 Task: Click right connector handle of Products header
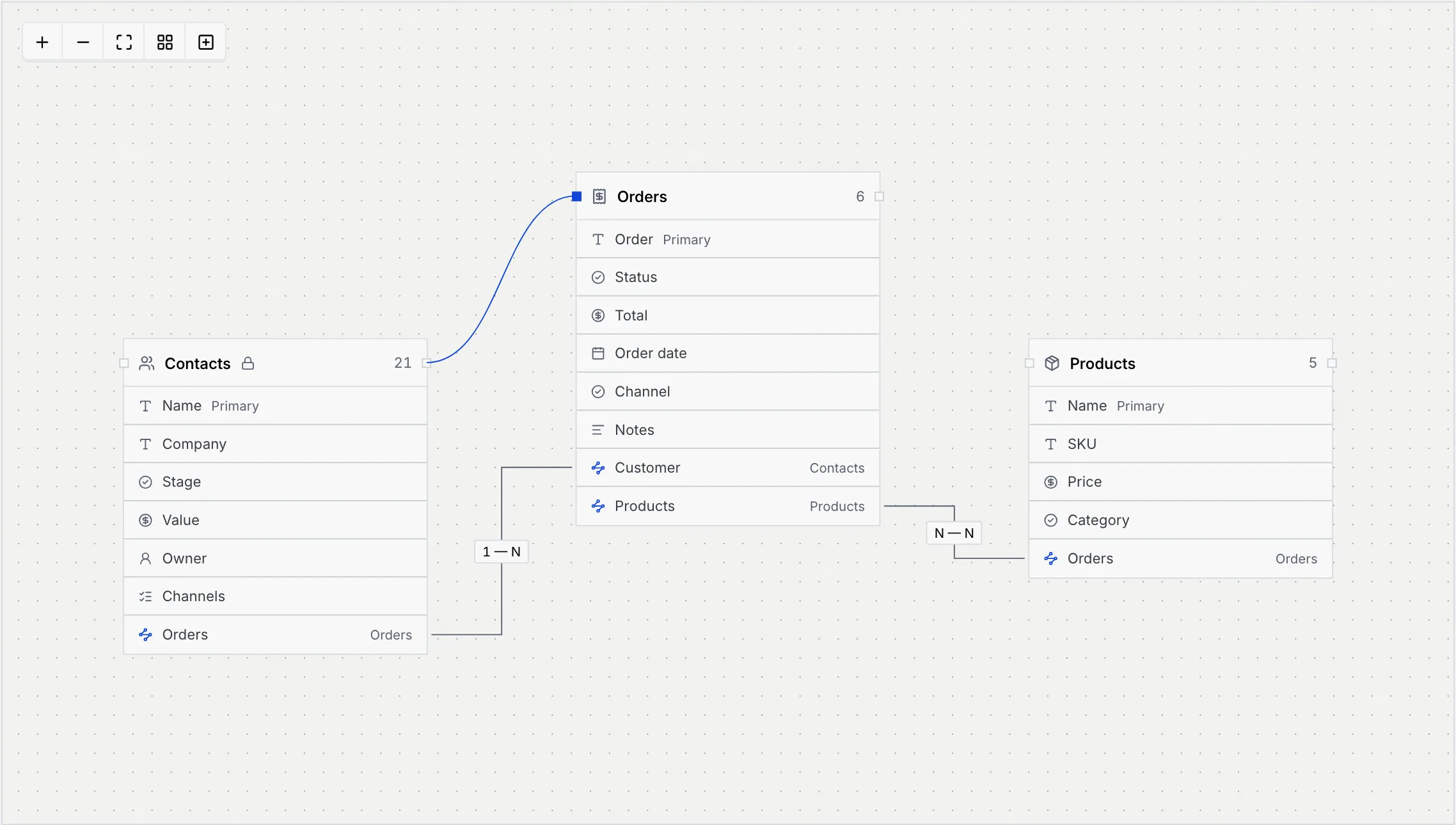pyautogui.click(x=1332, y=363)
